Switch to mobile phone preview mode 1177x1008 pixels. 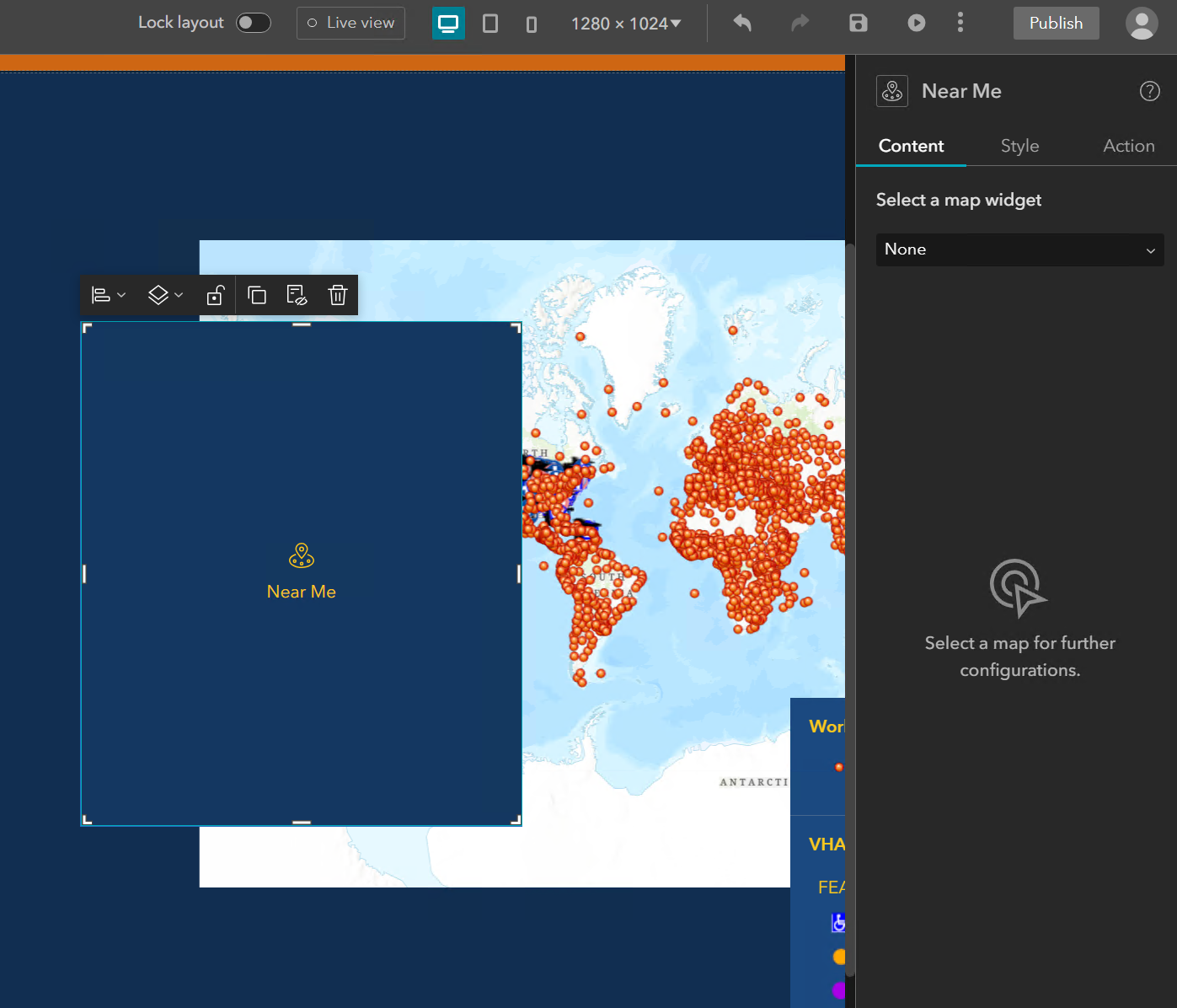pyautogui.click(x=532, y=24)
